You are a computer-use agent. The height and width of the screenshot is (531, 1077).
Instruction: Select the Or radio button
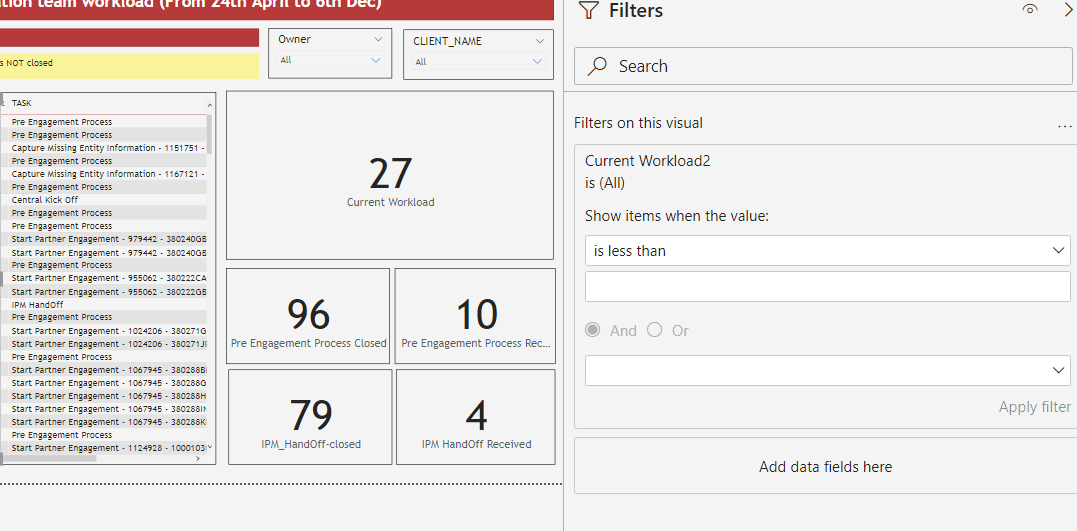pyautogui.click(x=655, y=330)
